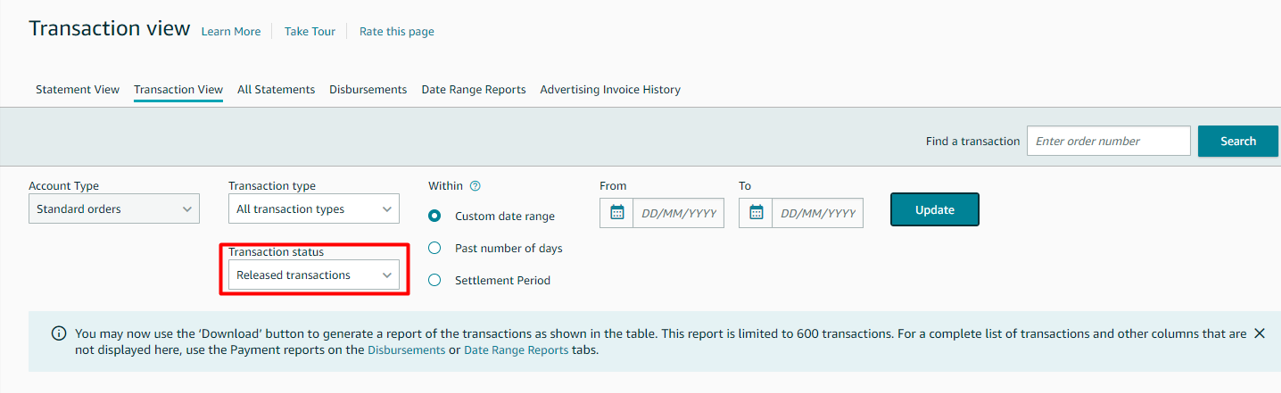Click the info icon in the banner

(x=59, y=334)
